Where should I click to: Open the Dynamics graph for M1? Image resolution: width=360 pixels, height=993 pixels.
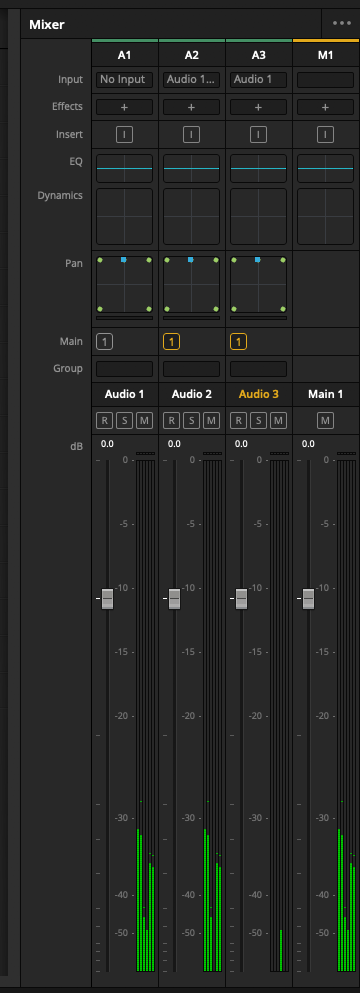[x=325, y=217]
